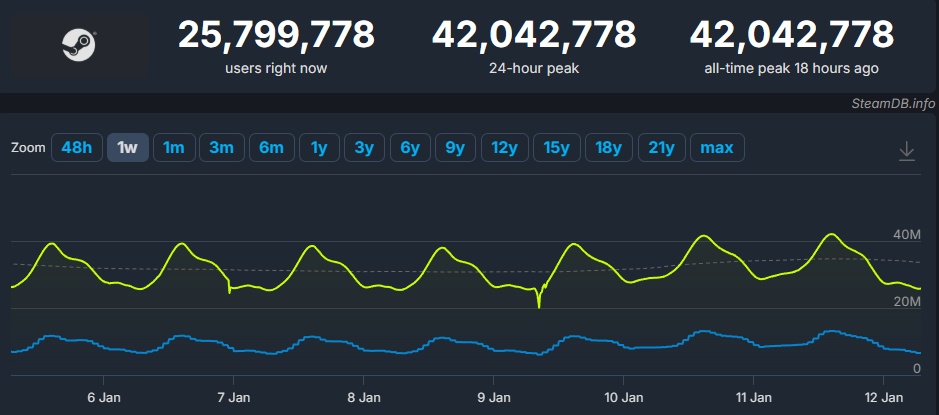The width and height of the screenshot is (939, 415).
Task: Zoom chart to 12y
Action: click(x=504, y=148)
